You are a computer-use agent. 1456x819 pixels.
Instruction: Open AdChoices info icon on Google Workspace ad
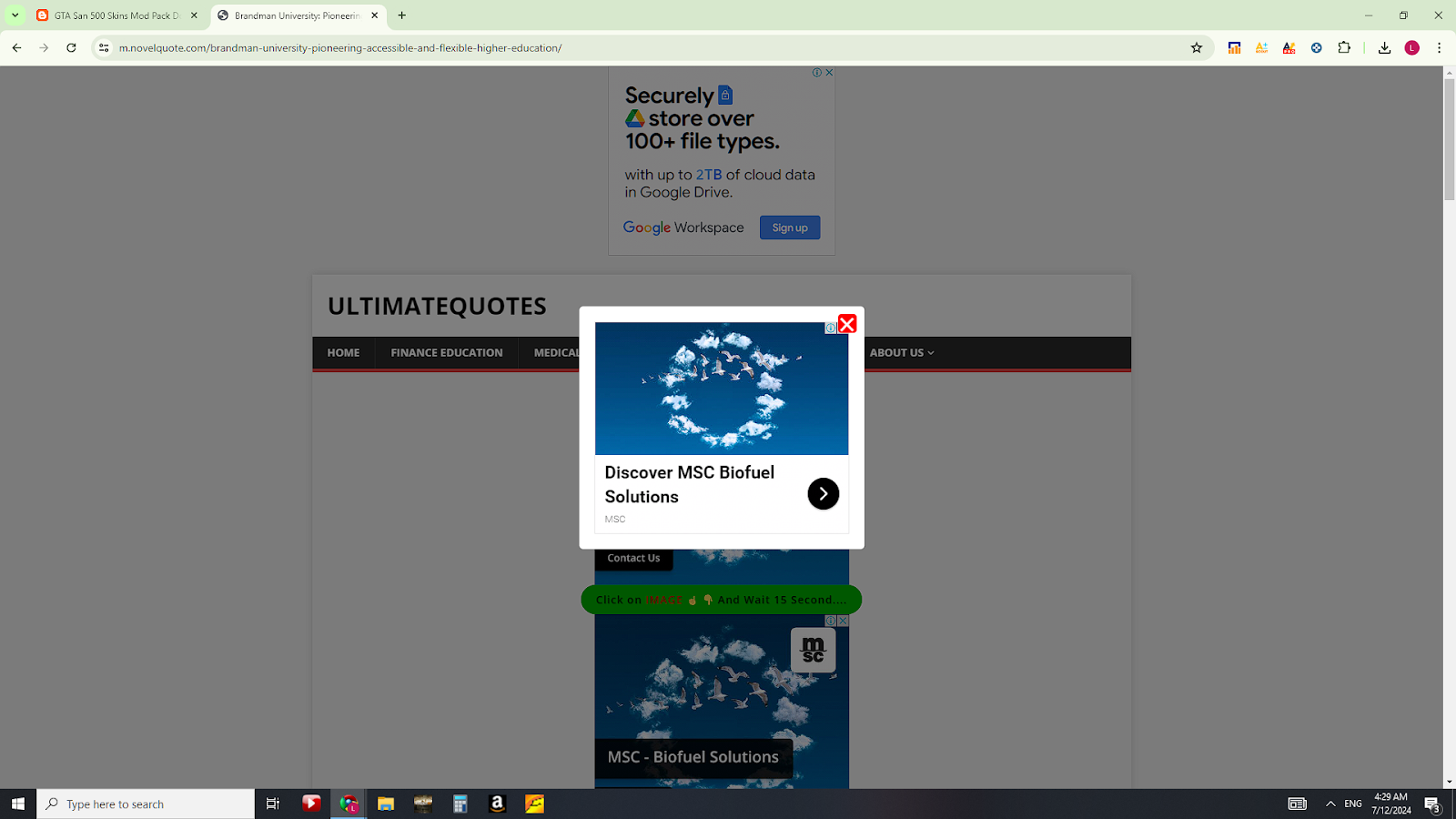pyautogui.click(x=817, y=73)
